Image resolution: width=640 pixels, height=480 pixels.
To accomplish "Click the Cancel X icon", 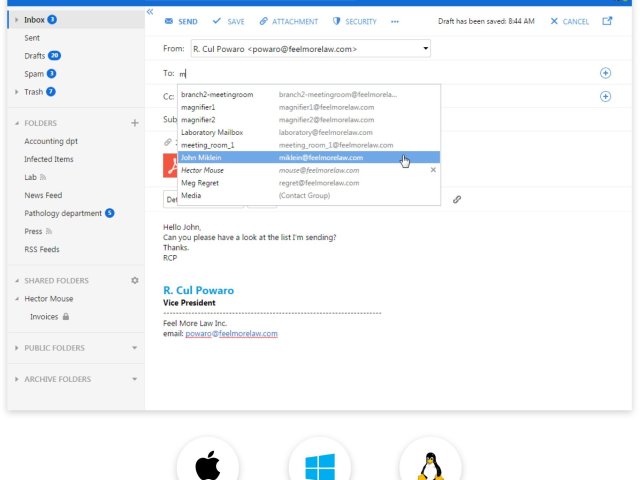I will [554, 21].
